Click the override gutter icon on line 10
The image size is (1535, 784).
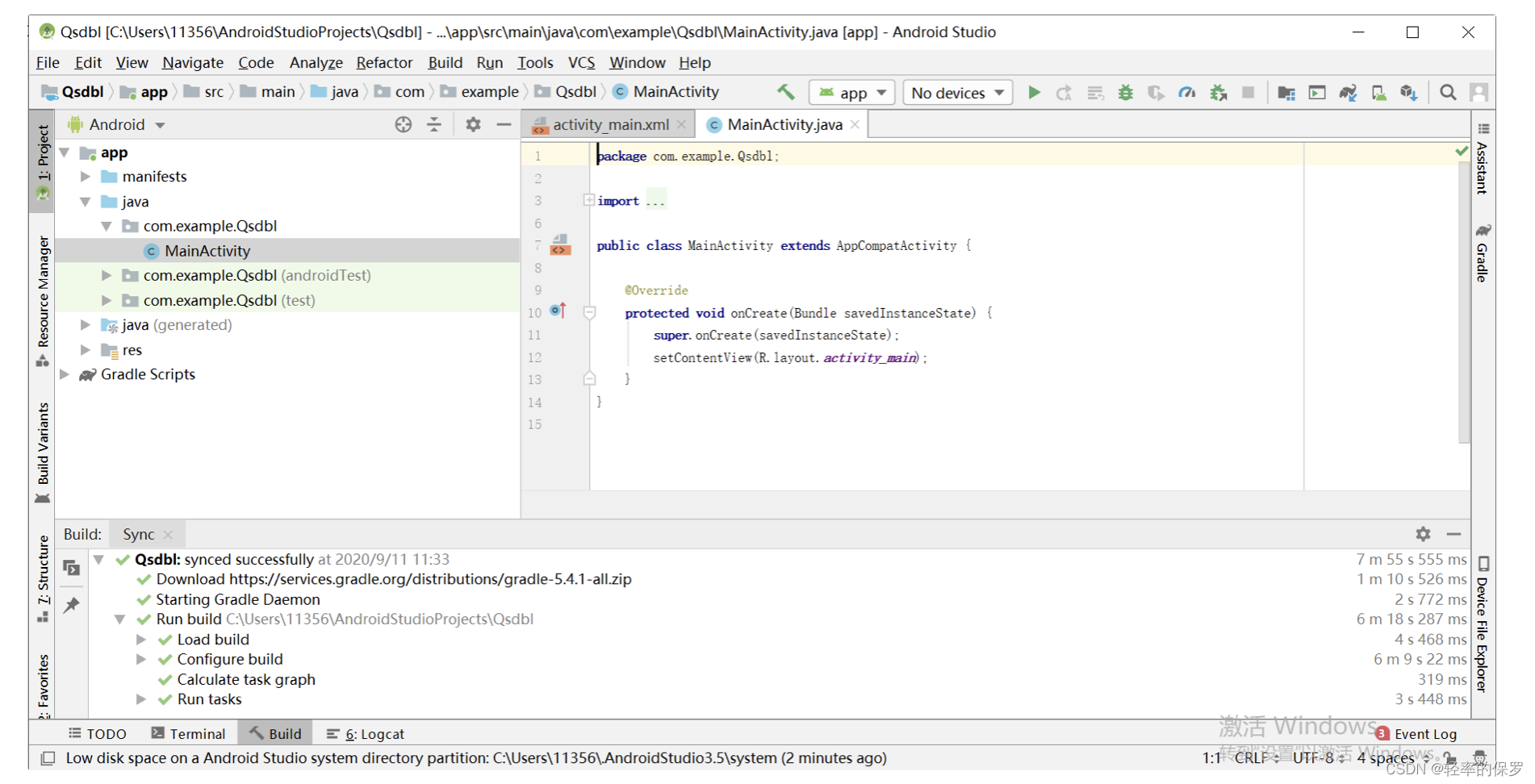tap(558, 311)
